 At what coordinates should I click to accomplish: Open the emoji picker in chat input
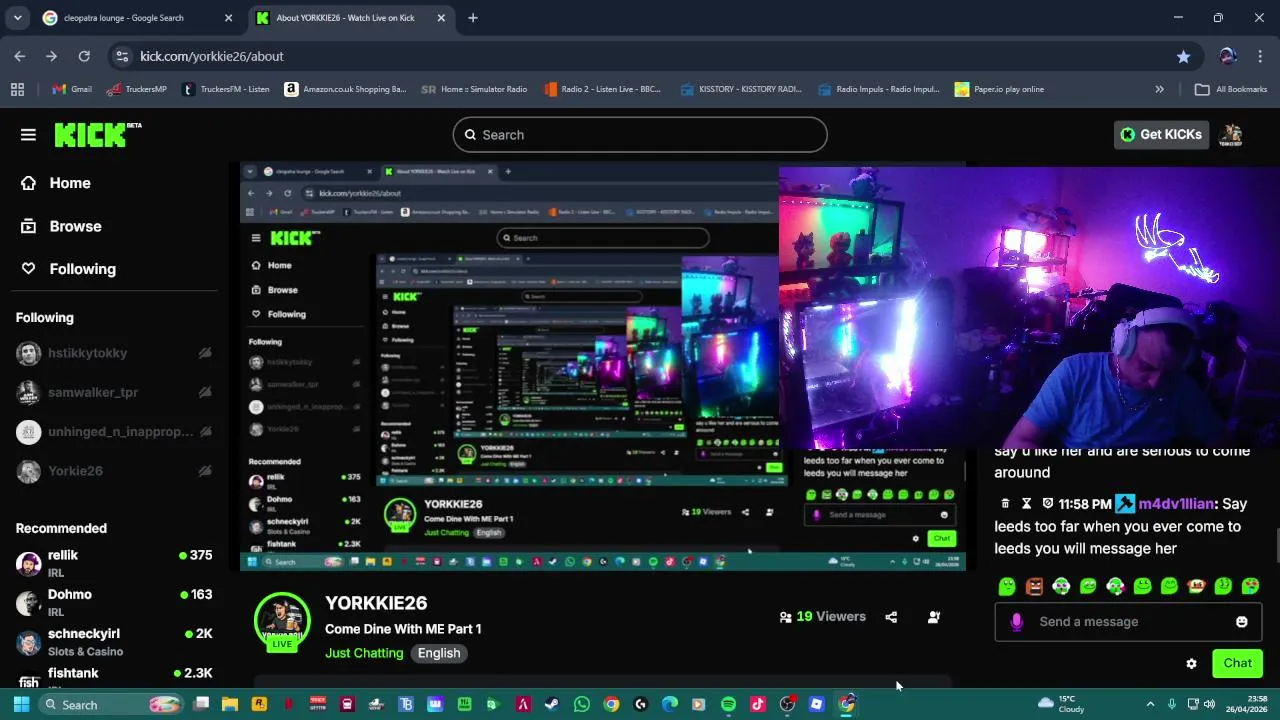[1241, 622]
